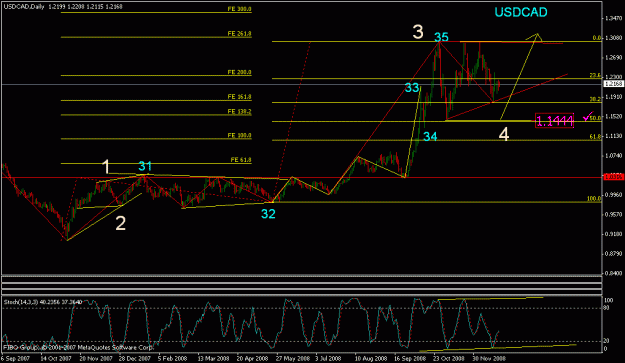Click the 16 Sep 2008 date label
The width and height of the screenshot is (625, 363).
tap(410, 358)
